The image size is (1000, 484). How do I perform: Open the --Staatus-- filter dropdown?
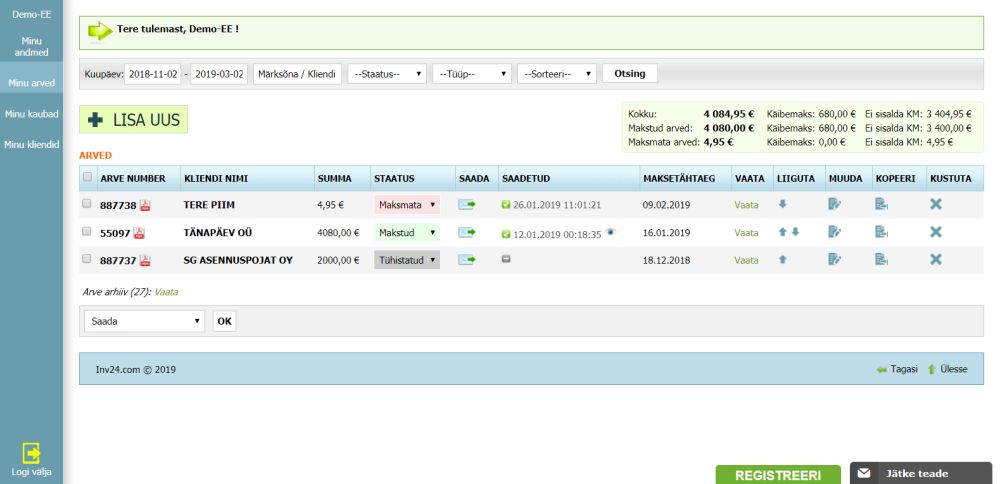(387, 74)
